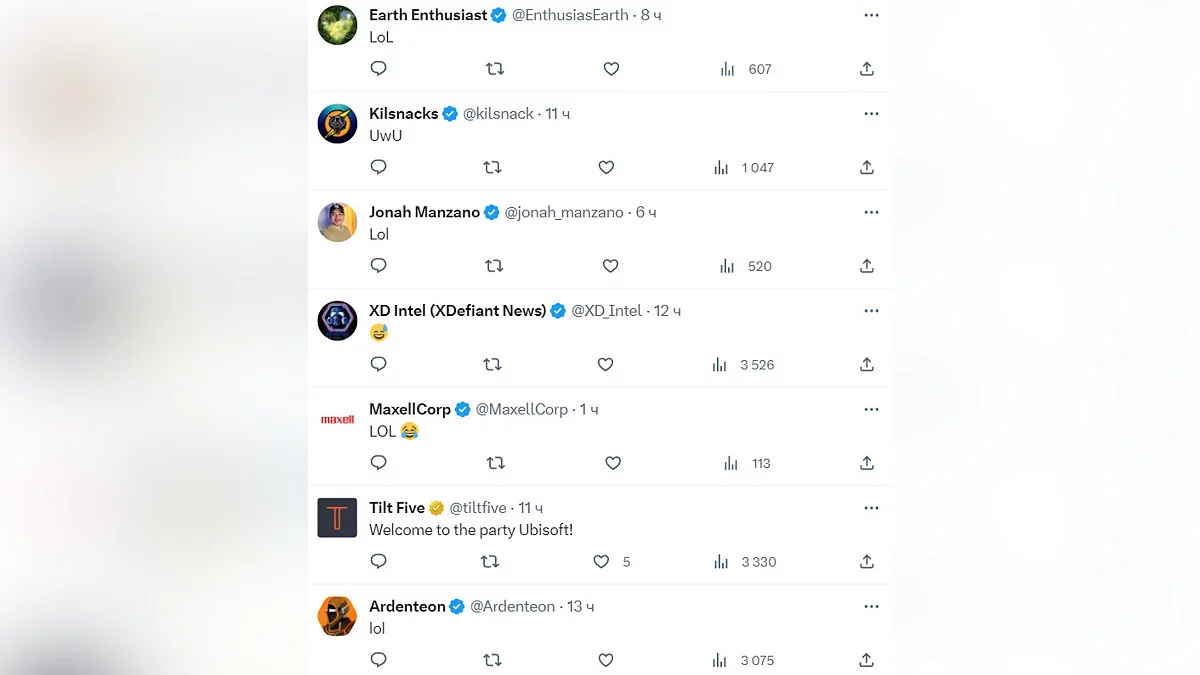This screenshot has width=1200, height=675.
Task: Click the maxell logo avatar
Action: (x=337, y=419)
